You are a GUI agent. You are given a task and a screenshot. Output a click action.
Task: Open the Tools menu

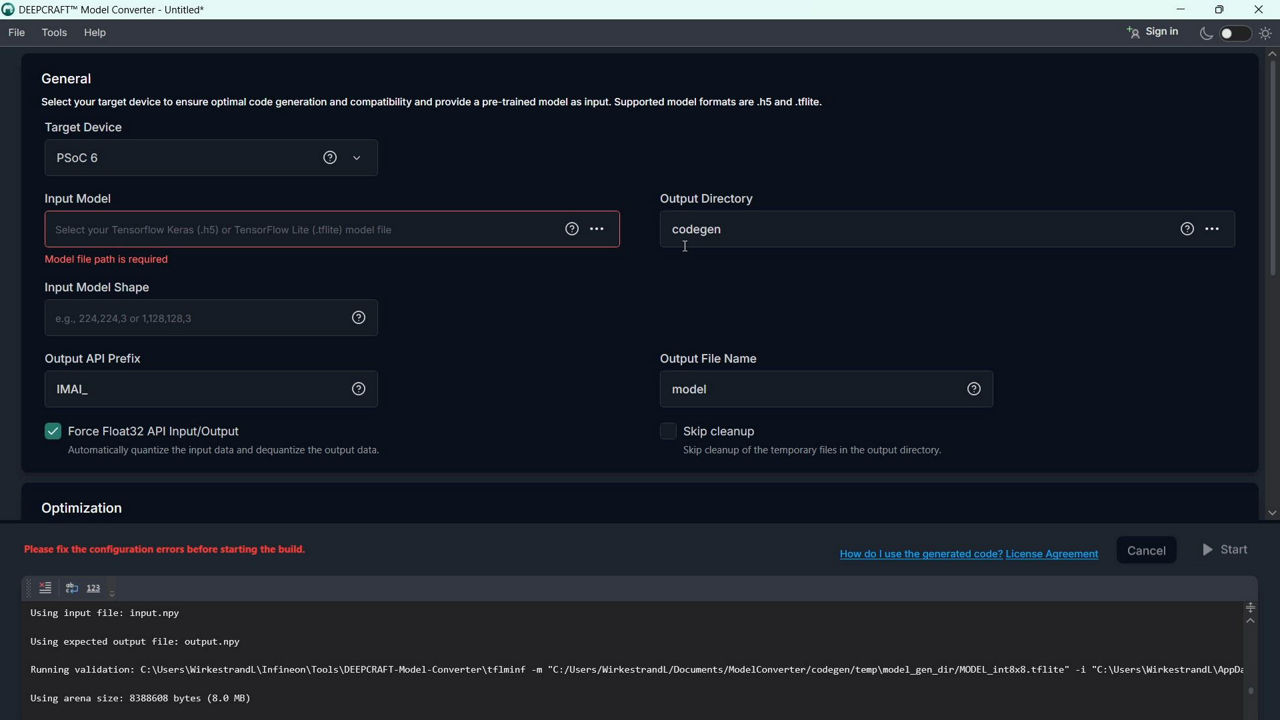coord(54,33)
